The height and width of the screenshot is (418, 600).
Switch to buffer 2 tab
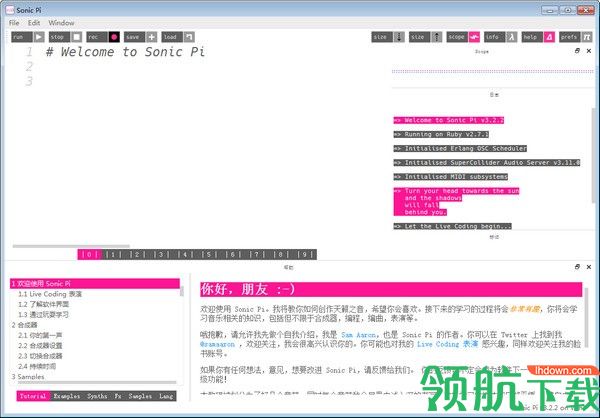point(137,254)
